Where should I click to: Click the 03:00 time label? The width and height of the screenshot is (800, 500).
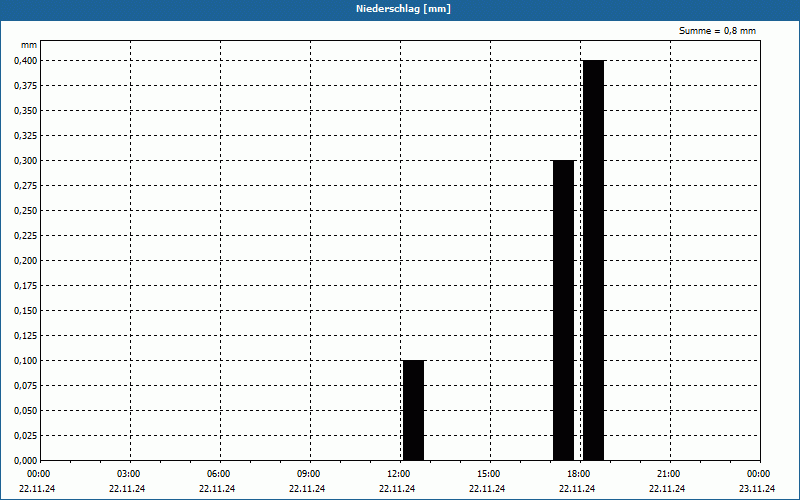point(129,474)
